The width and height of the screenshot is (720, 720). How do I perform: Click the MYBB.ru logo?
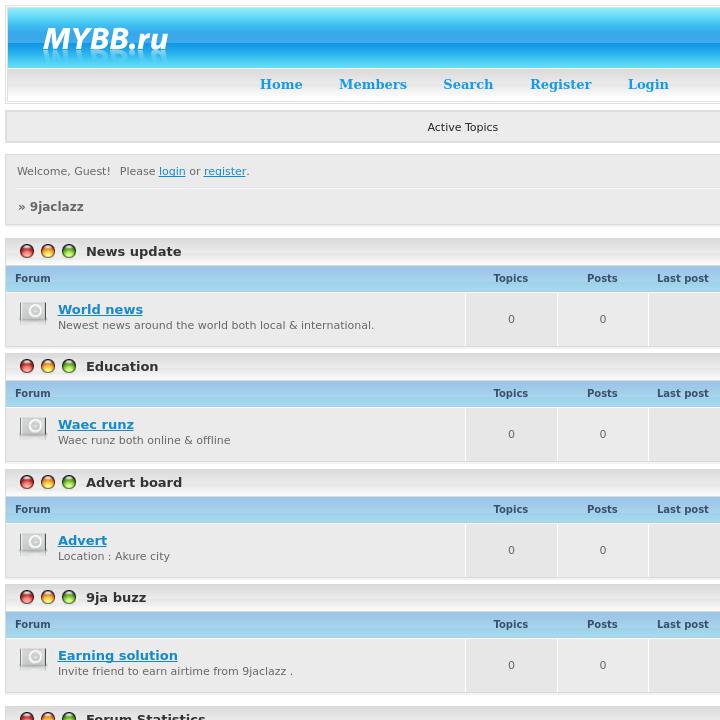105,40
